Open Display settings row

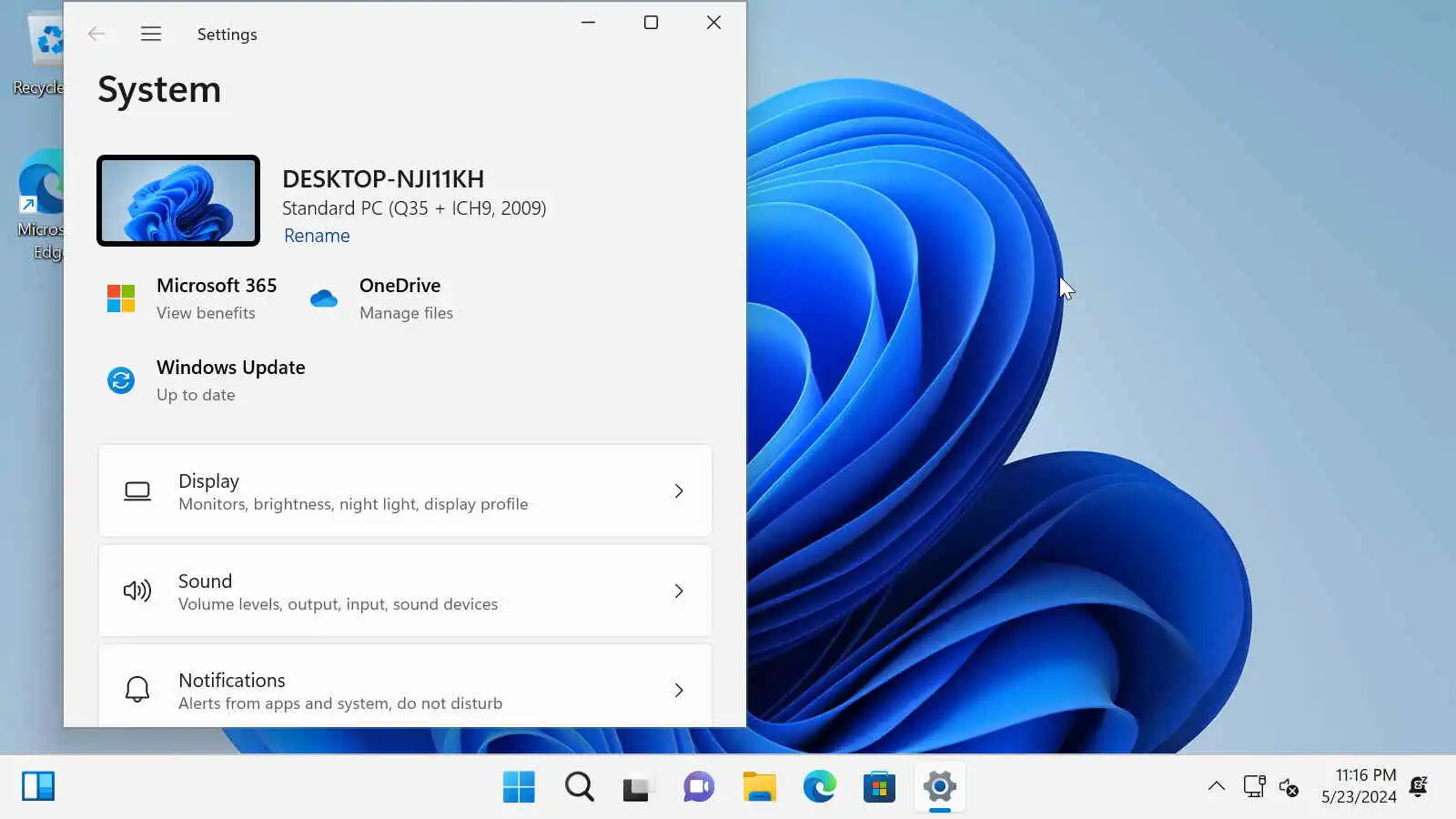(405, 491)
